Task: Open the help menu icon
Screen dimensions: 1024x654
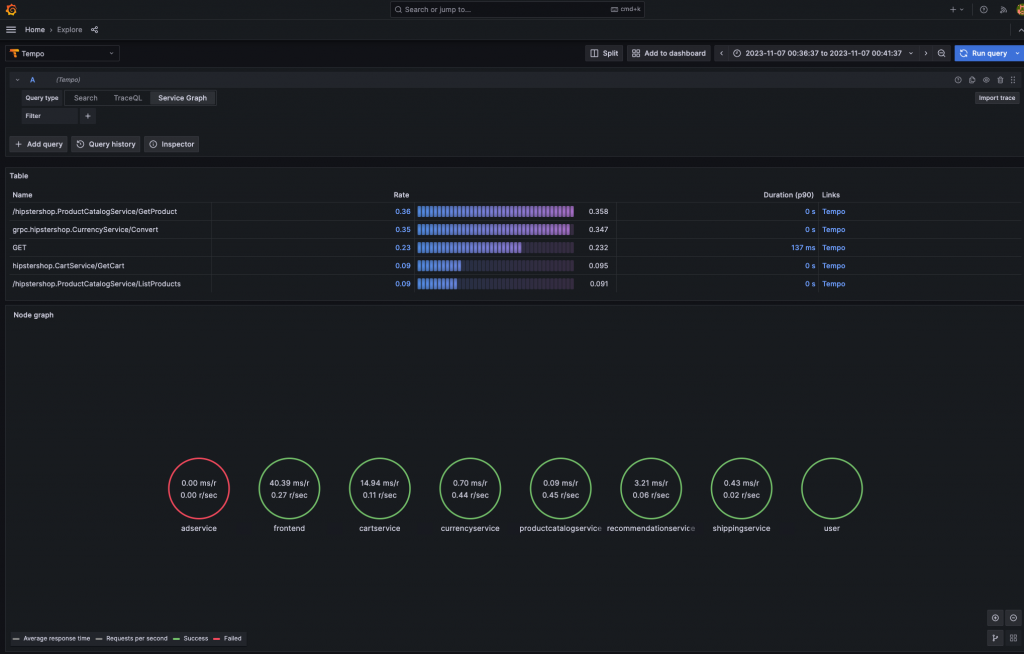Action: [984, 9]
